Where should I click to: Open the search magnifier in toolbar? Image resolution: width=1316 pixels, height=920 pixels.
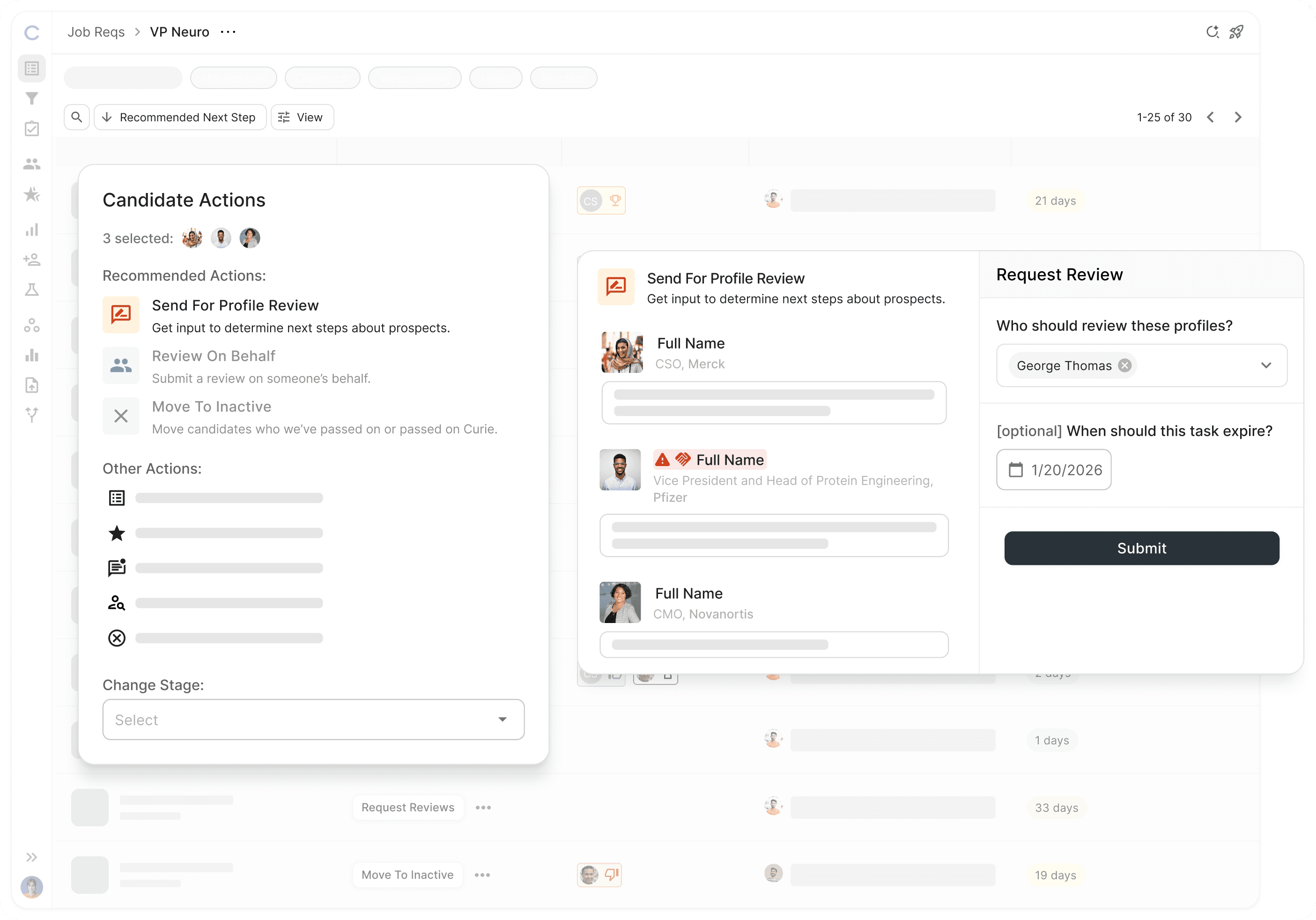pos(77,117)
